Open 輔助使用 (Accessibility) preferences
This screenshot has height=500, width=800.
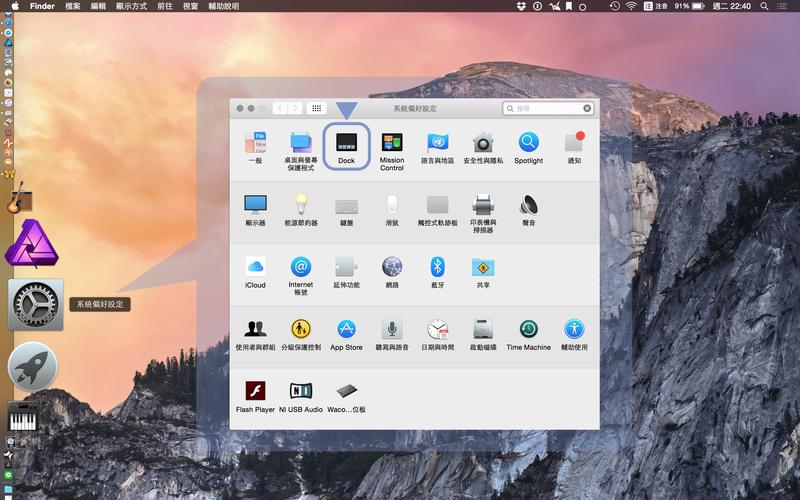point(574,334)
